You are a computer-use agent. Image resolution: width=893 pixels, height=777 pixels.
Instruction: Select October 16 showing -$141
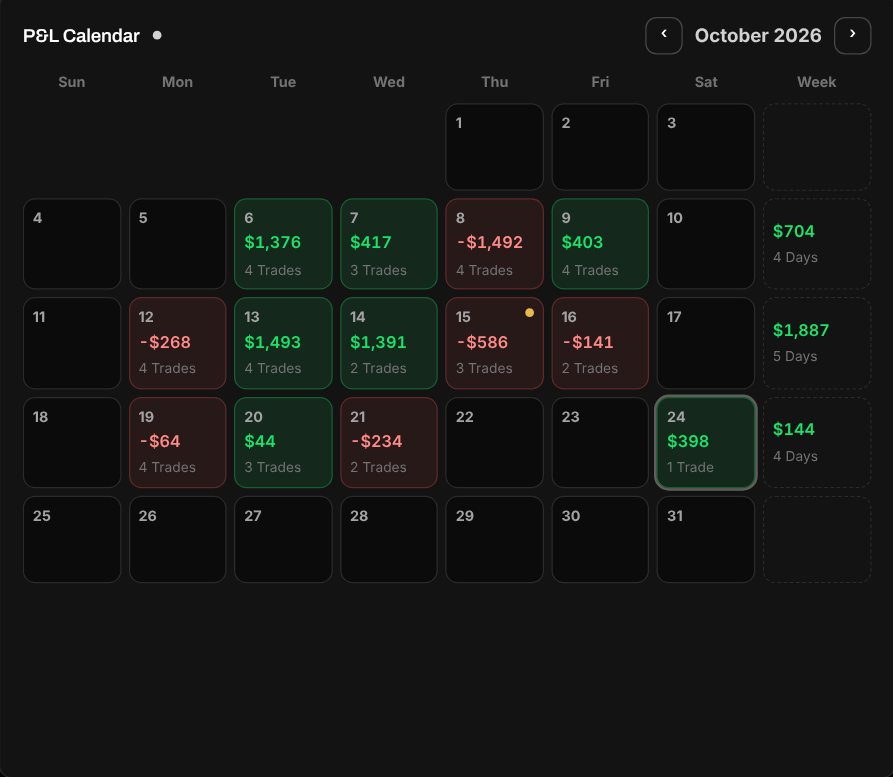tap(600, 343)
